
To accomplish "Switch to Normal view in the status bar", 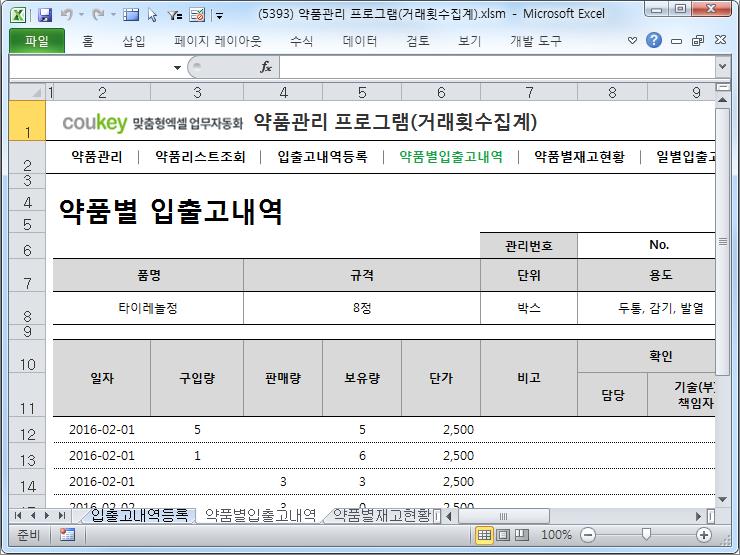I will (x=484, y=535).
